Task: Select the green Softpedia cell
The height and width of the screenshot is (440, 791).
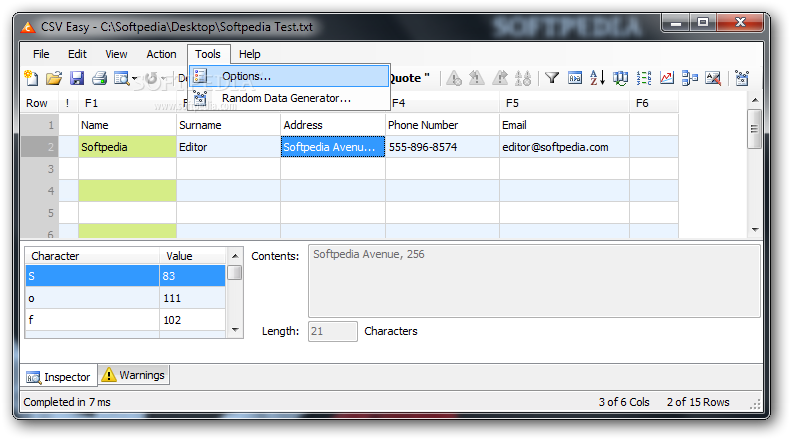Action: click(x=127, y=147)
